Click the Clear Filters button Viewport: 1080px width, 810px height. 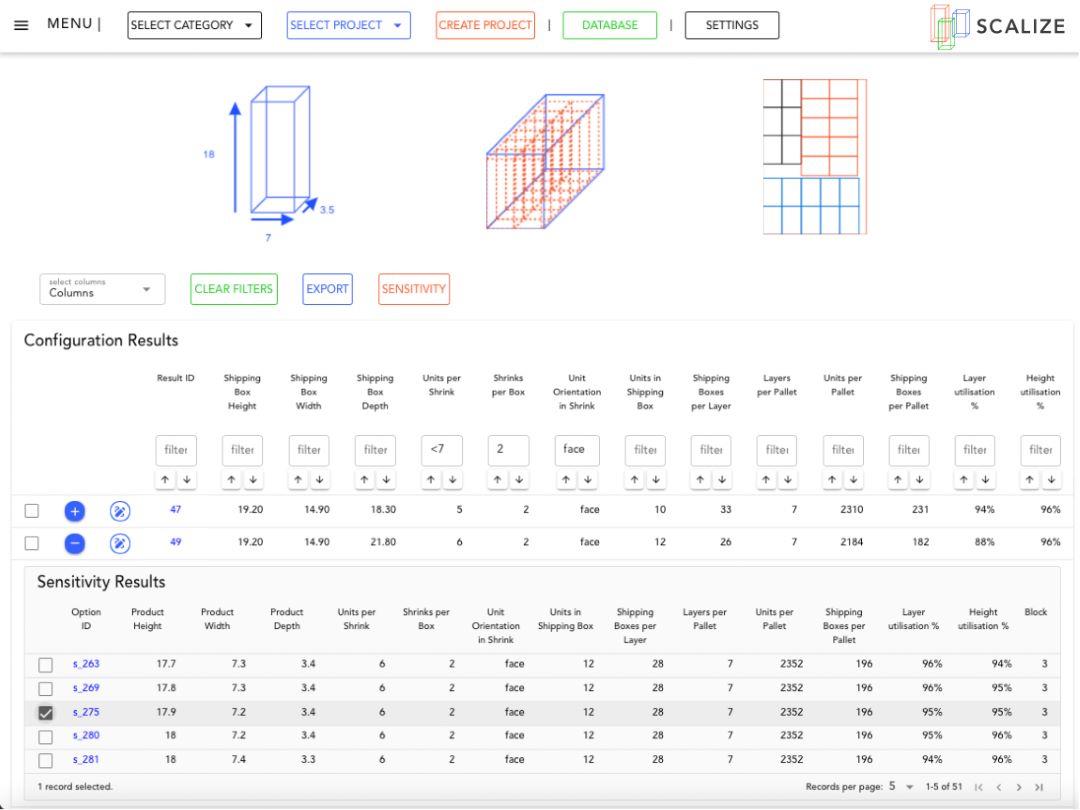coord(233,289)
